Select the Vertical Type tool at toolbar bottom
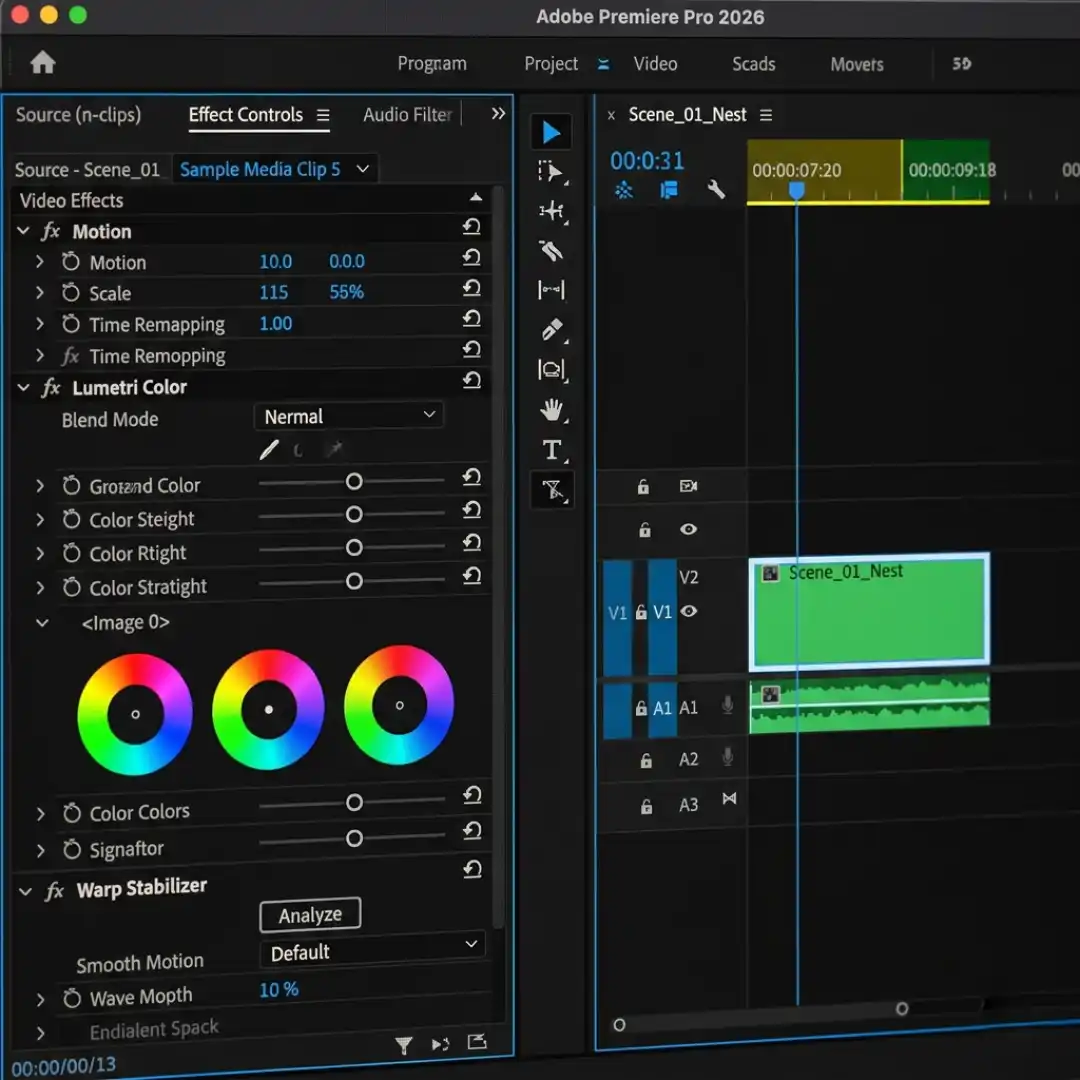Screen dimensions: 1080x1080 (x=552, y=490)
